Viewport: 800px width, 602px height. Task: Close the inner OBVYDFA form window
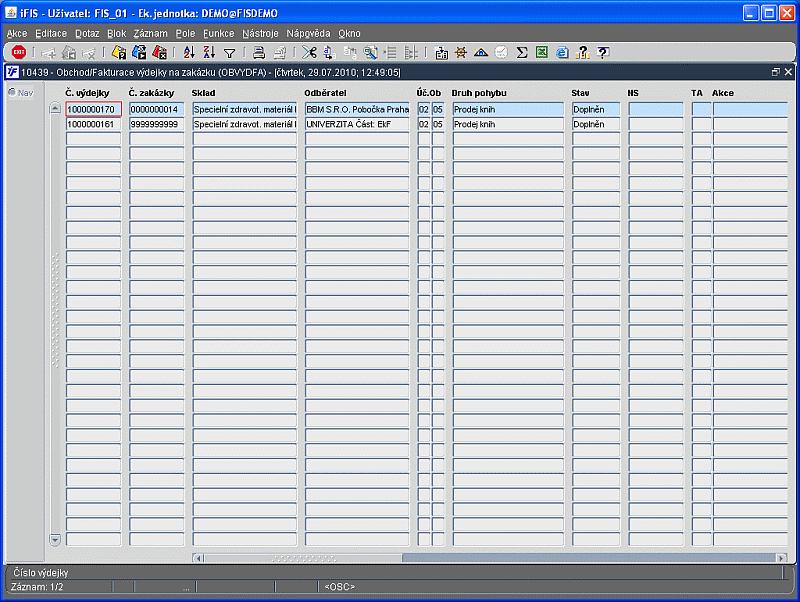pos(788,72)
